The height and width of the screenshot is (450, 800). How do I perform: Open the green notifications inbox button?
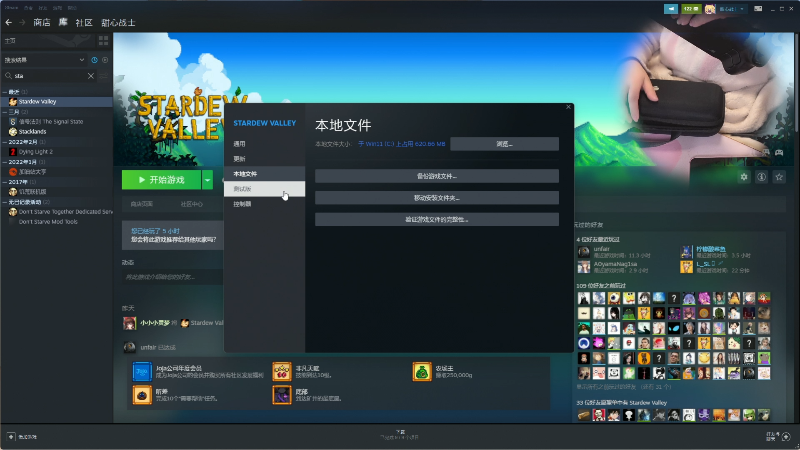tap(691, 9)
